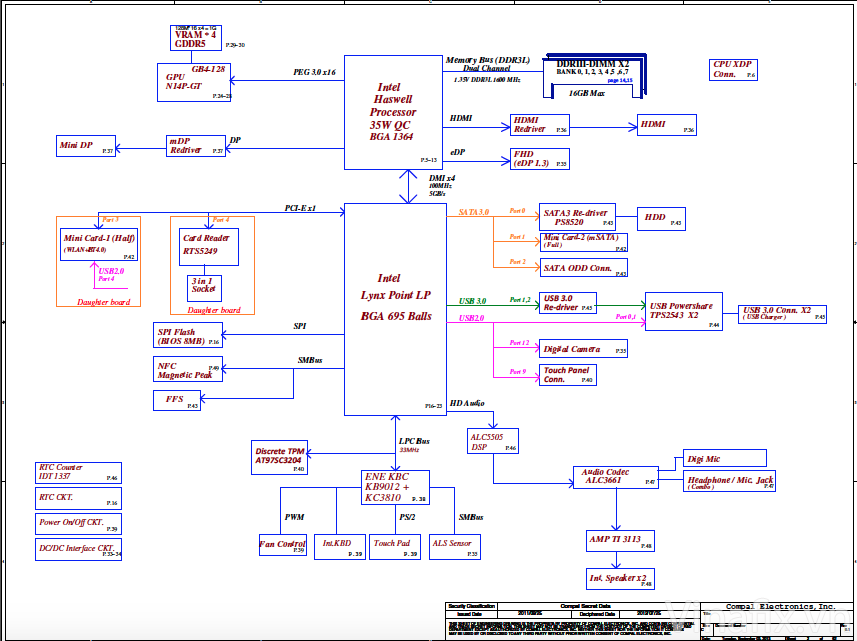This screenshot has height=641, width=857.
Task: Select the AMP TI 3113 box
Action: [620, 541]
